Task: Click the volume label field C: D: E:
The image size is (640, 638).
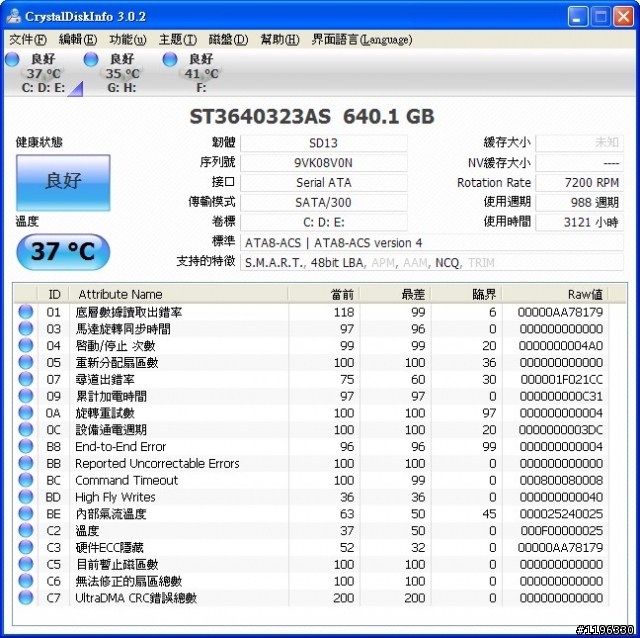Action: [324, 222]
